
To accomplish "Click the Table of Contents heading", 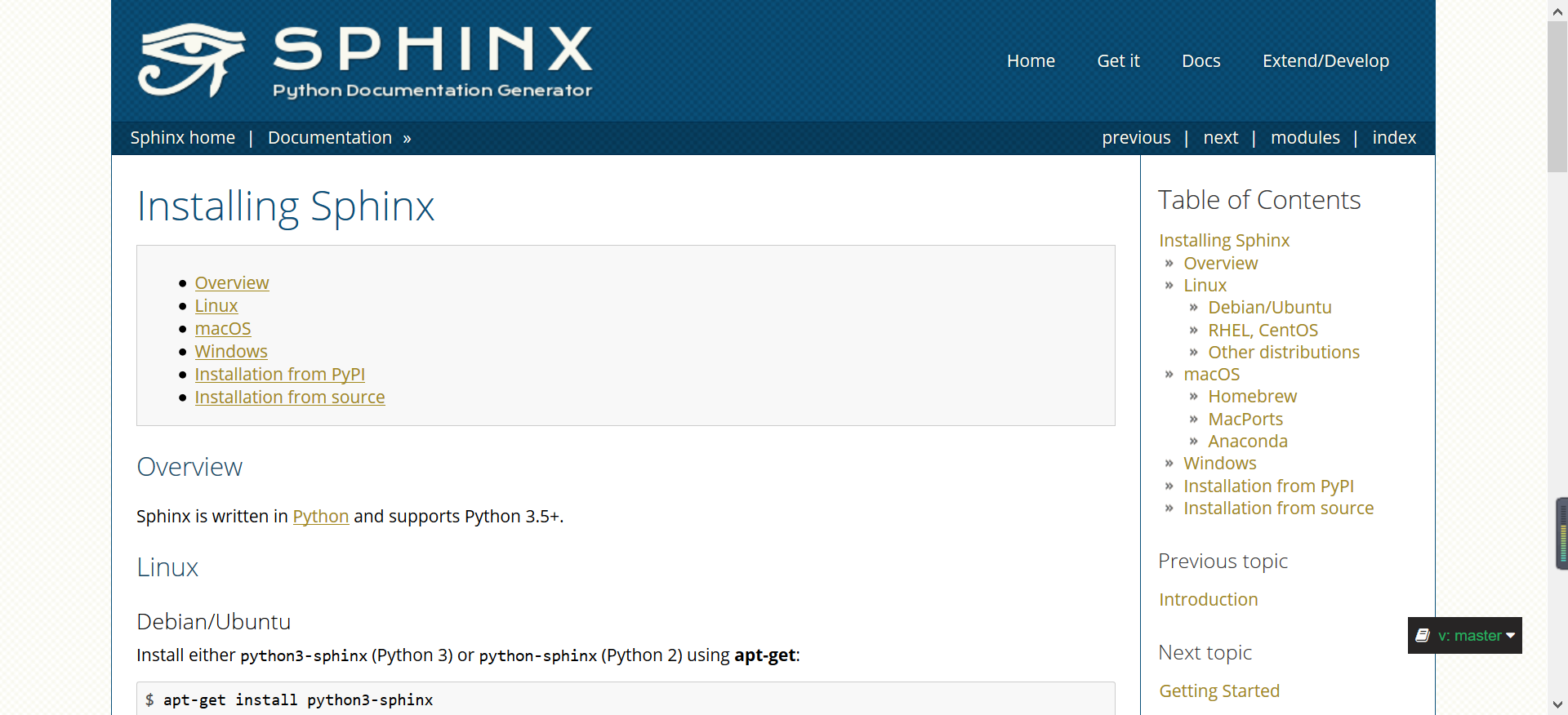I will point(1259,200).
